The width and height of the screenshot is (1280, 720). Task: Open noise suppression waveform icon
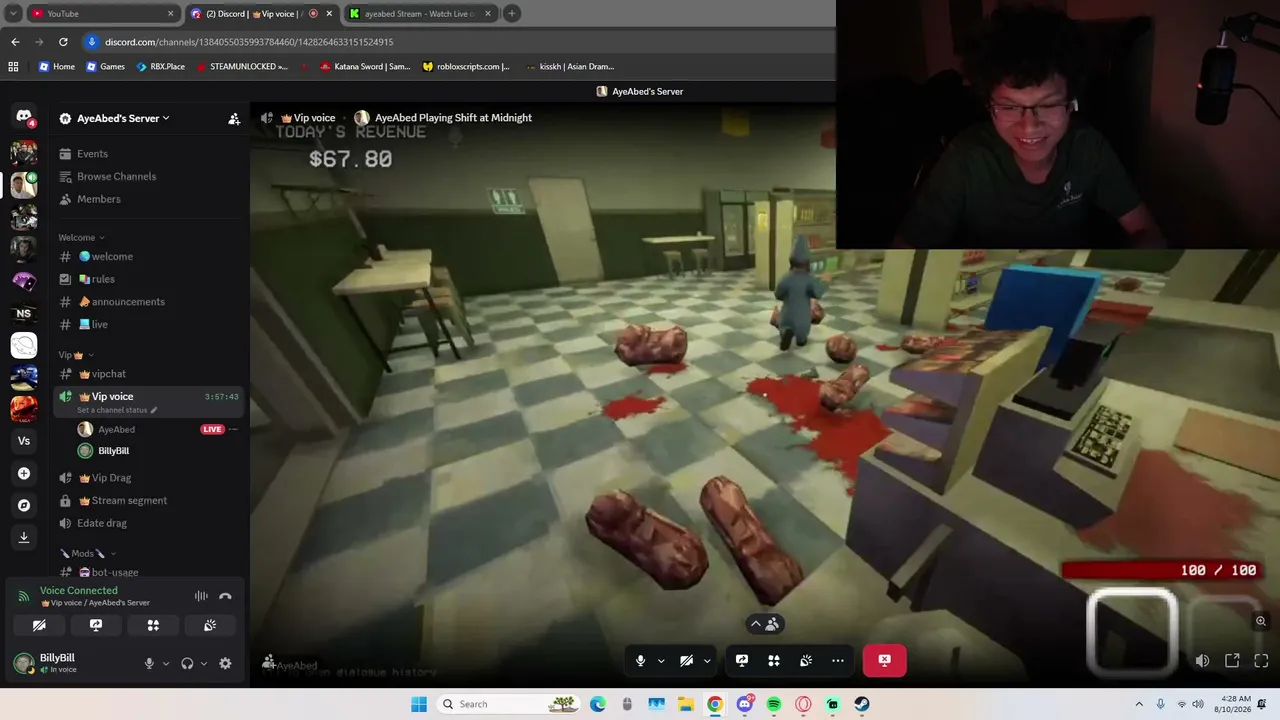(x=201, y=596)
